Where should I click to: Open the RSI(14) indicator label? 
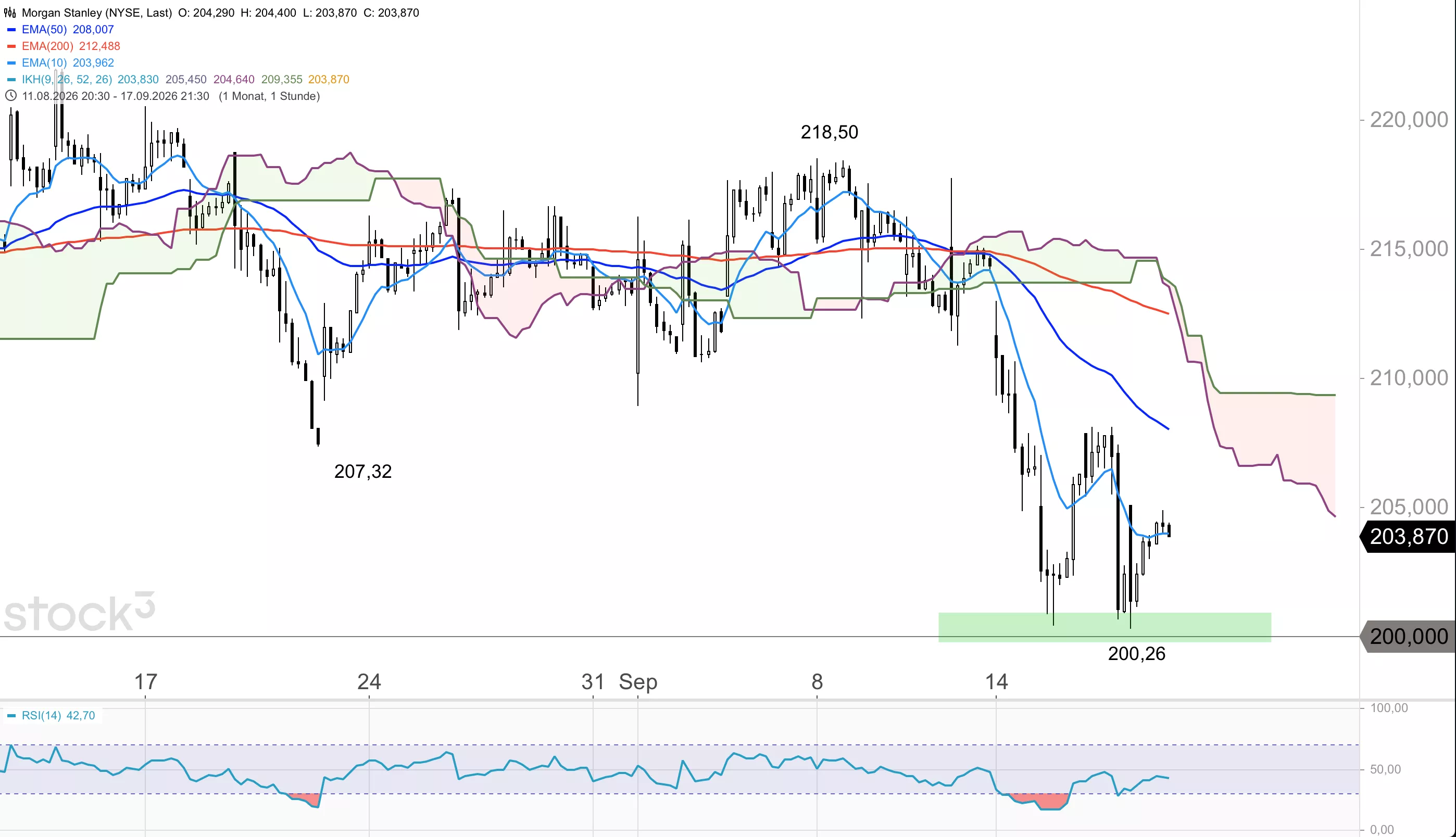[42, 716]
